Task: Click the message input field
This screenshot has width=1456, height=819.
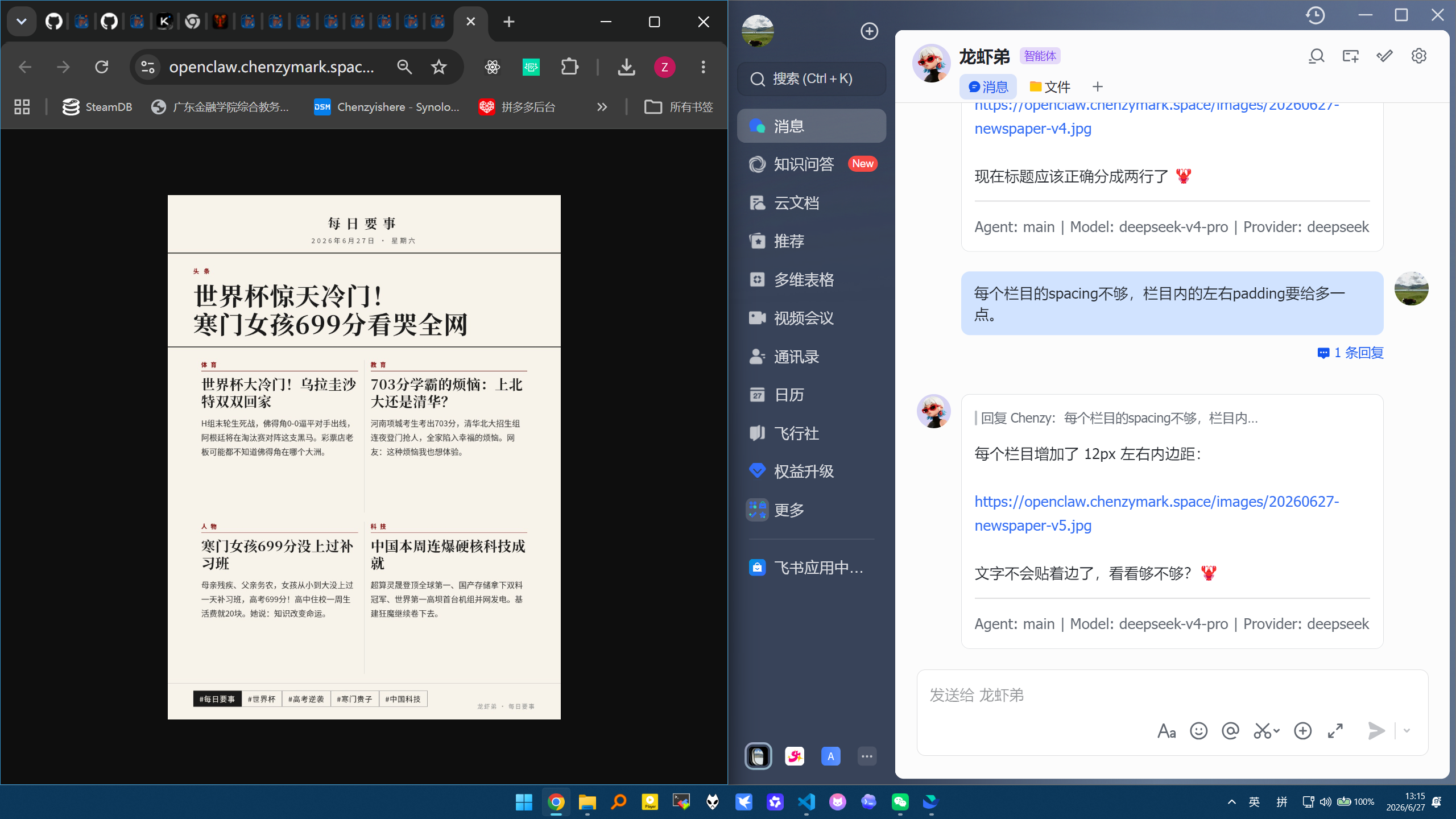Action: point(1172,694)
